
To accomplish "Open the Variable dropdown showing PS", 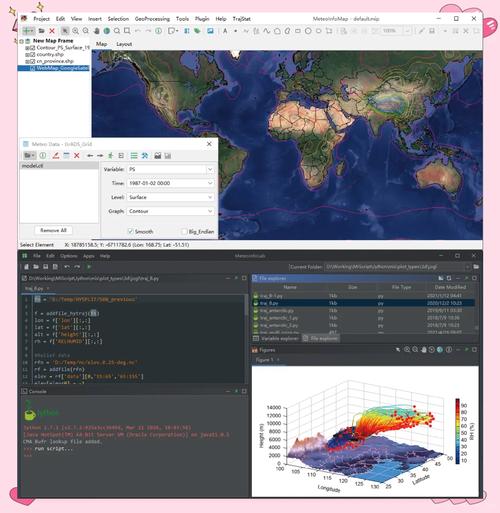I will [170, 169].
